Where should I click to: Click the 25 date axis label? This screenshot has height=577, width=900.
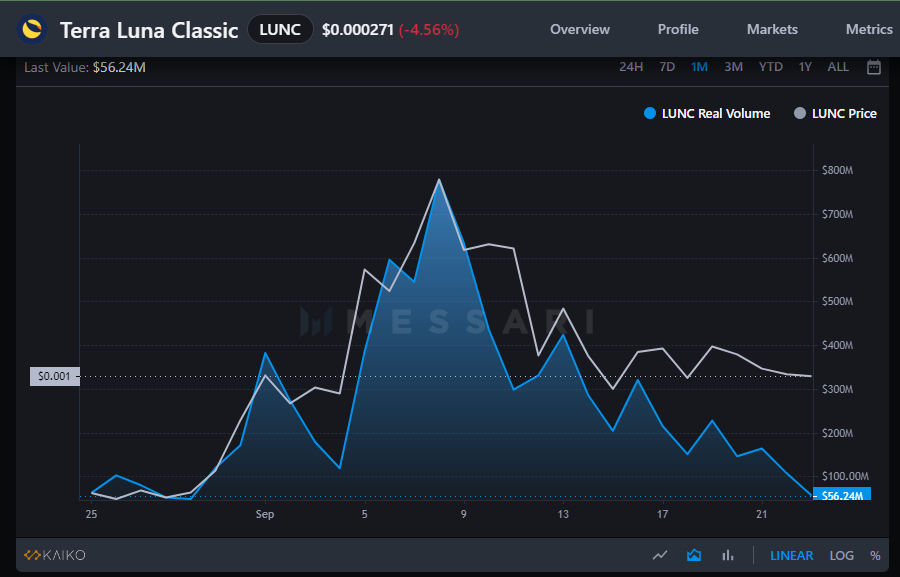point(91,514)
